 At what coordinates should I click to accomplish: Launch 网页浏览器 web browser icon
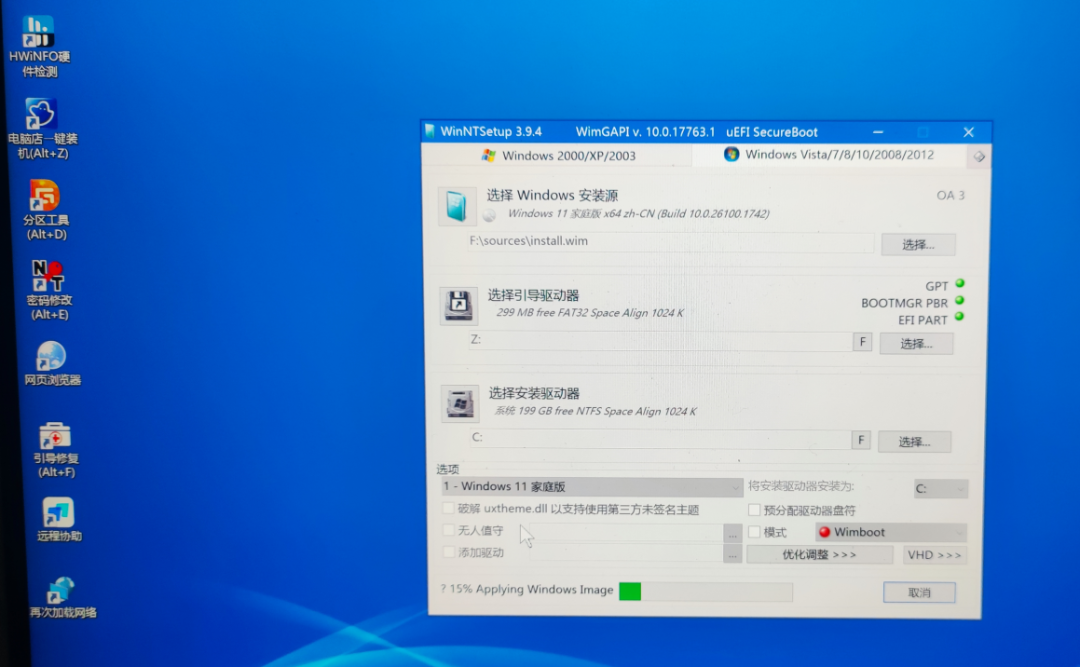pyautogui.click(x=51, y=356)
